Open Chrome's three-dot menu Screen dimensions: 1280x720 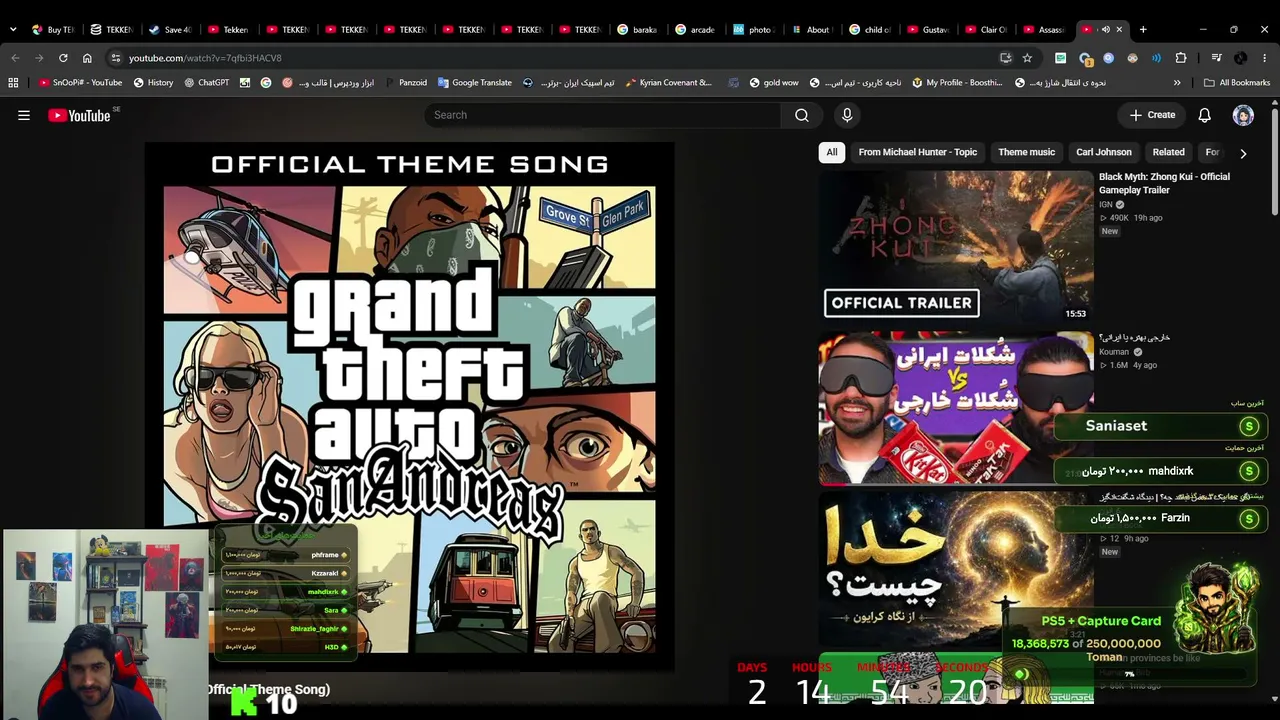tap(1265, 58)
